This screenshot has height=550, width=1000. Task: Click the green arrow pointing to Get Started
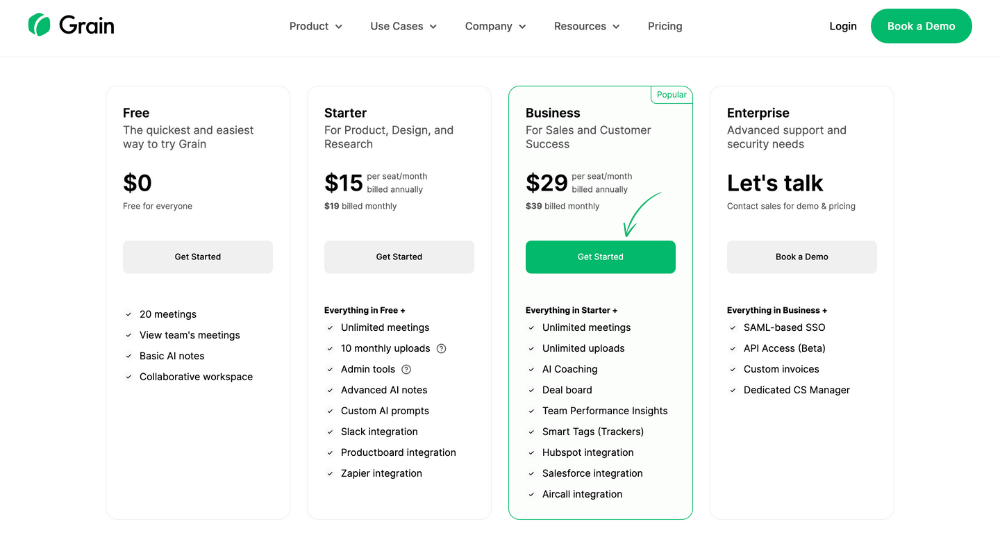coord(640,214)
